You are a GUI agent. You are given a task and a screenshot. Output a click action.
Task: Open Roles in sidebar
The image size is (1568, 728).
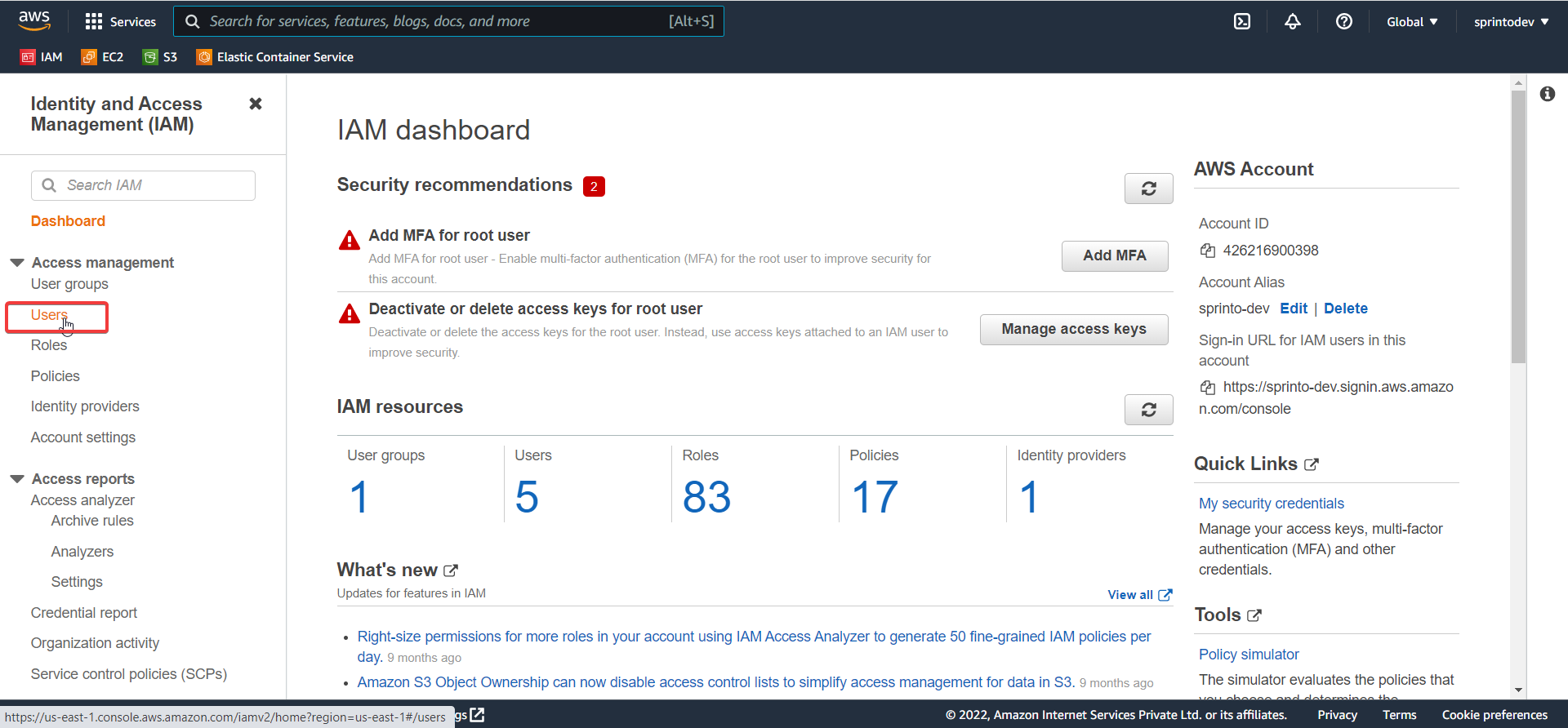pyautogui.click(x=49, y=345)
